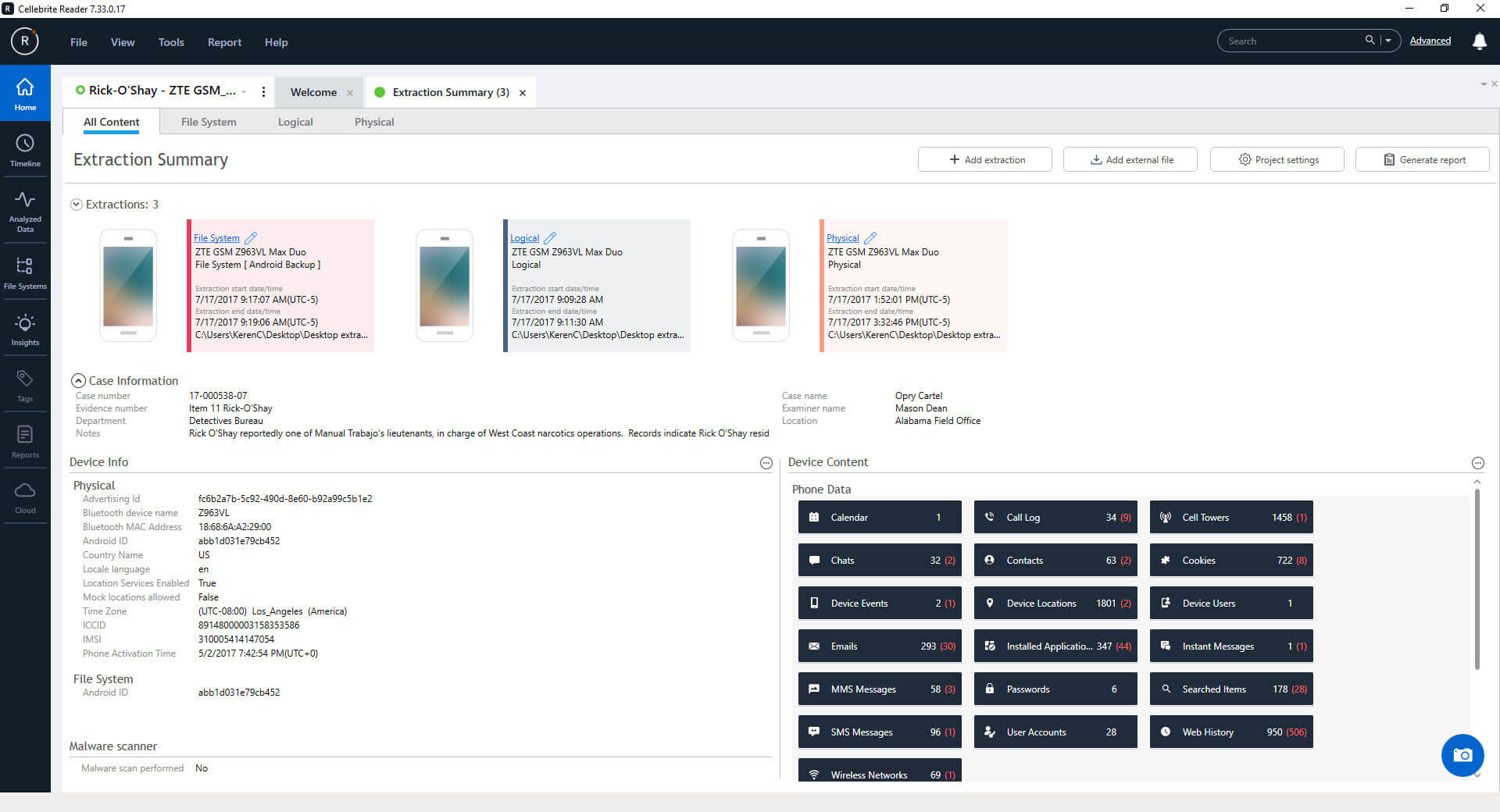Open the project selector dropdown arrow
This screenshot has height=812, width=1500.
[x=244, y=91]
